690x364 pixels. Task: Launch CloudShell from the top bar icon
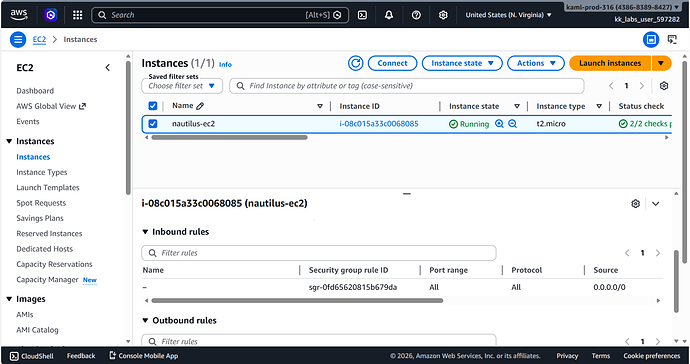[x=362, y=15]
